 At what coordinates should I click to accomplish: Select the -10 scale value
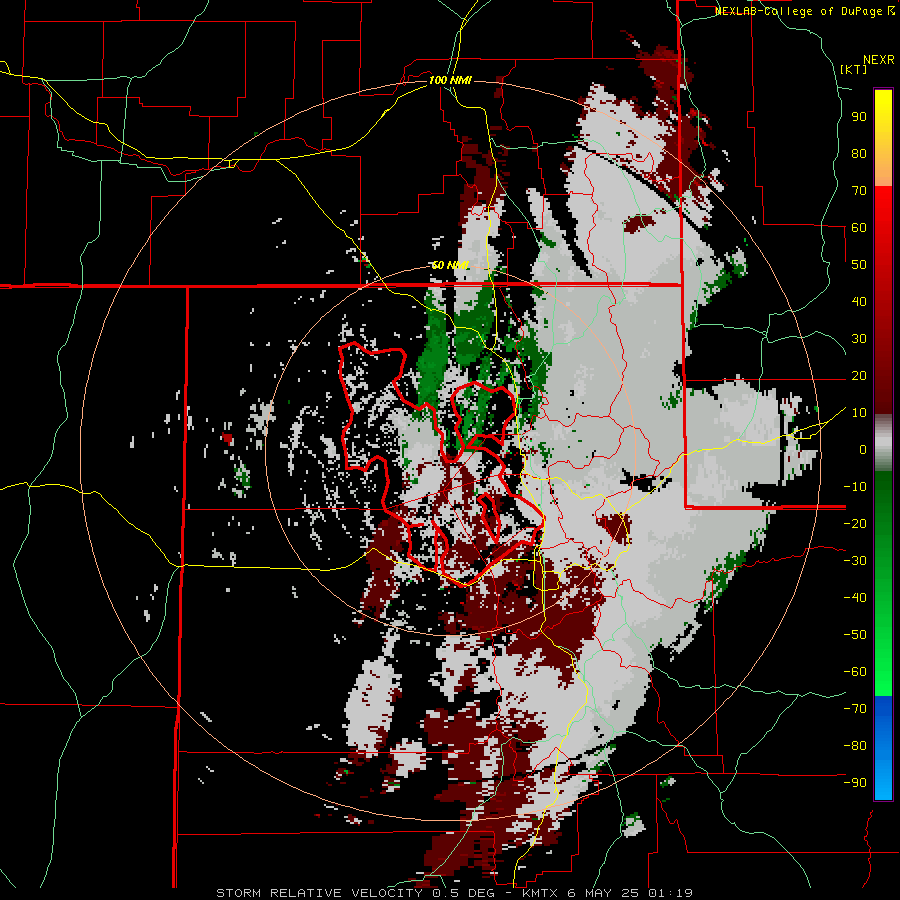pyautogui.click(x=855, y=487)
